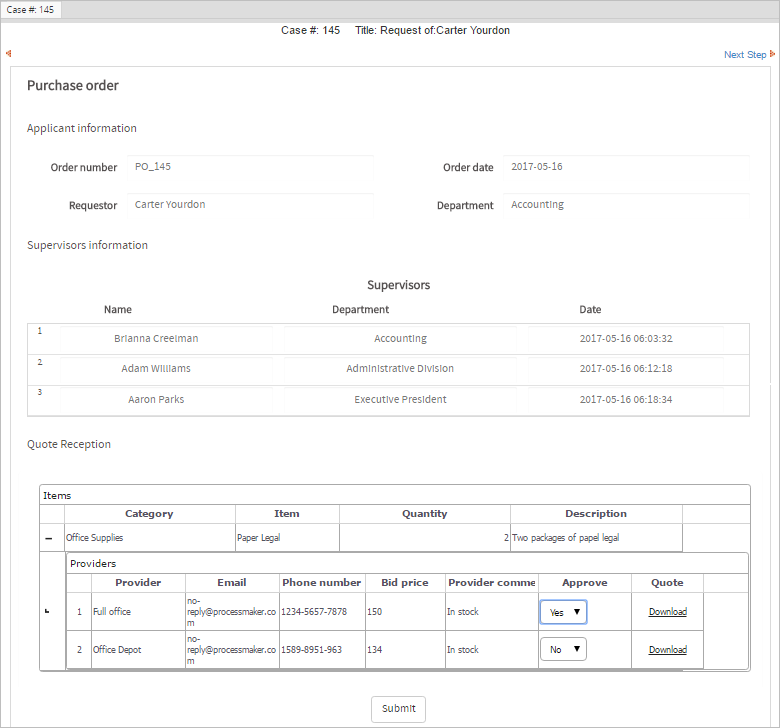The width and height of the screenshot is (780, 728).
Task: Download the quote from Full office
Action: pos(667,612)
